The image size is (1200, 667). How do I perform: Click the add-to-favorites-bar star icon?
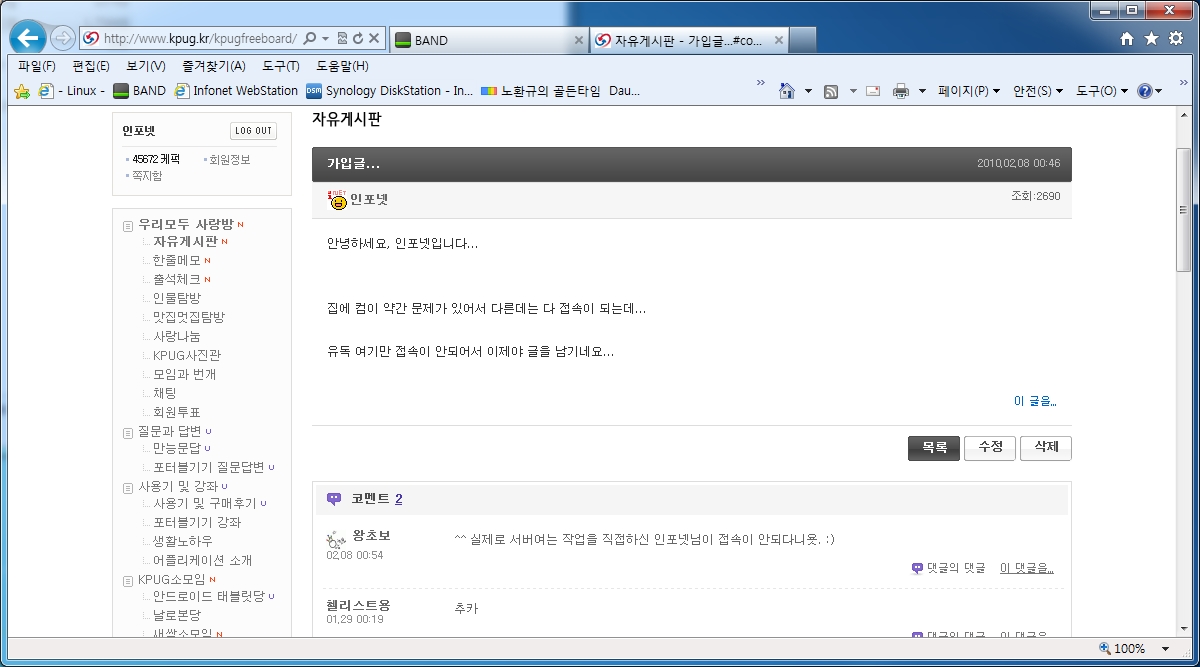(x=22, y=91)
